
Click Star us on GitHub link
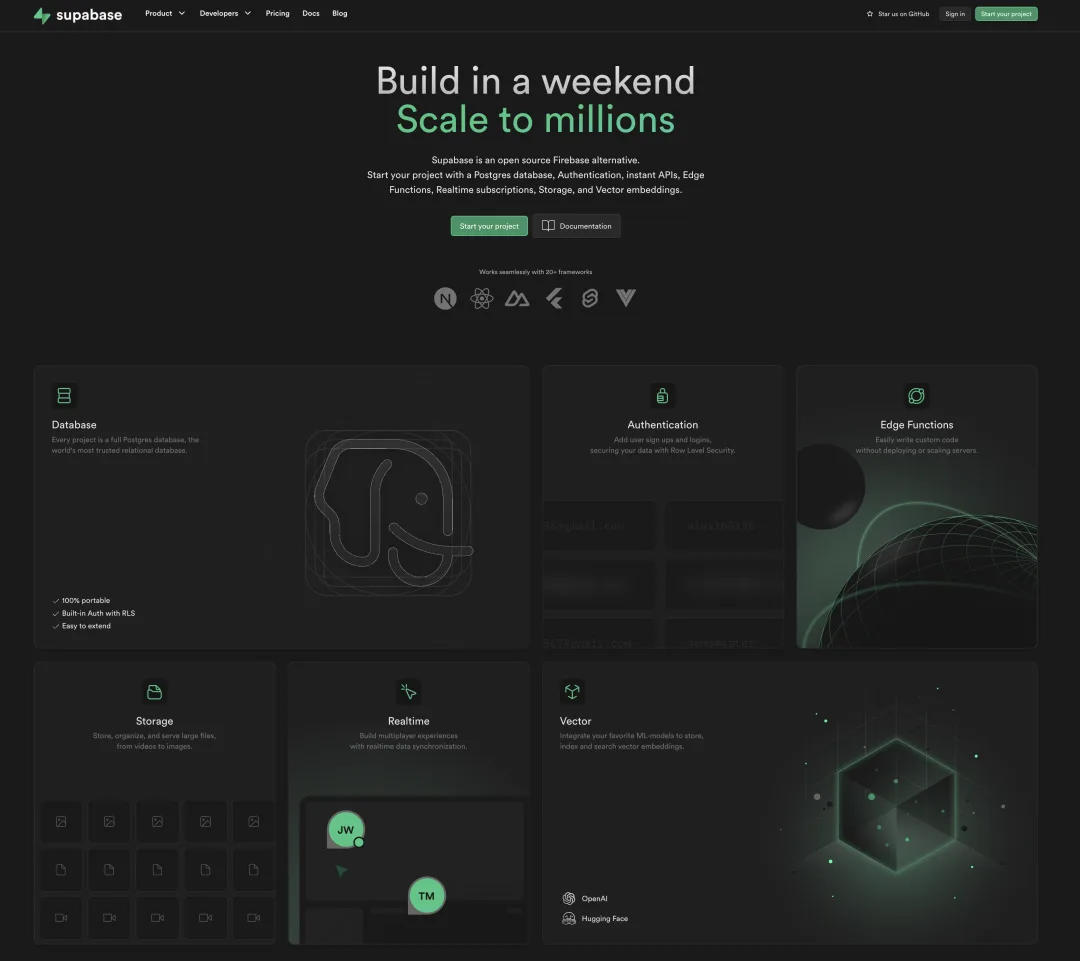[897, 14]
